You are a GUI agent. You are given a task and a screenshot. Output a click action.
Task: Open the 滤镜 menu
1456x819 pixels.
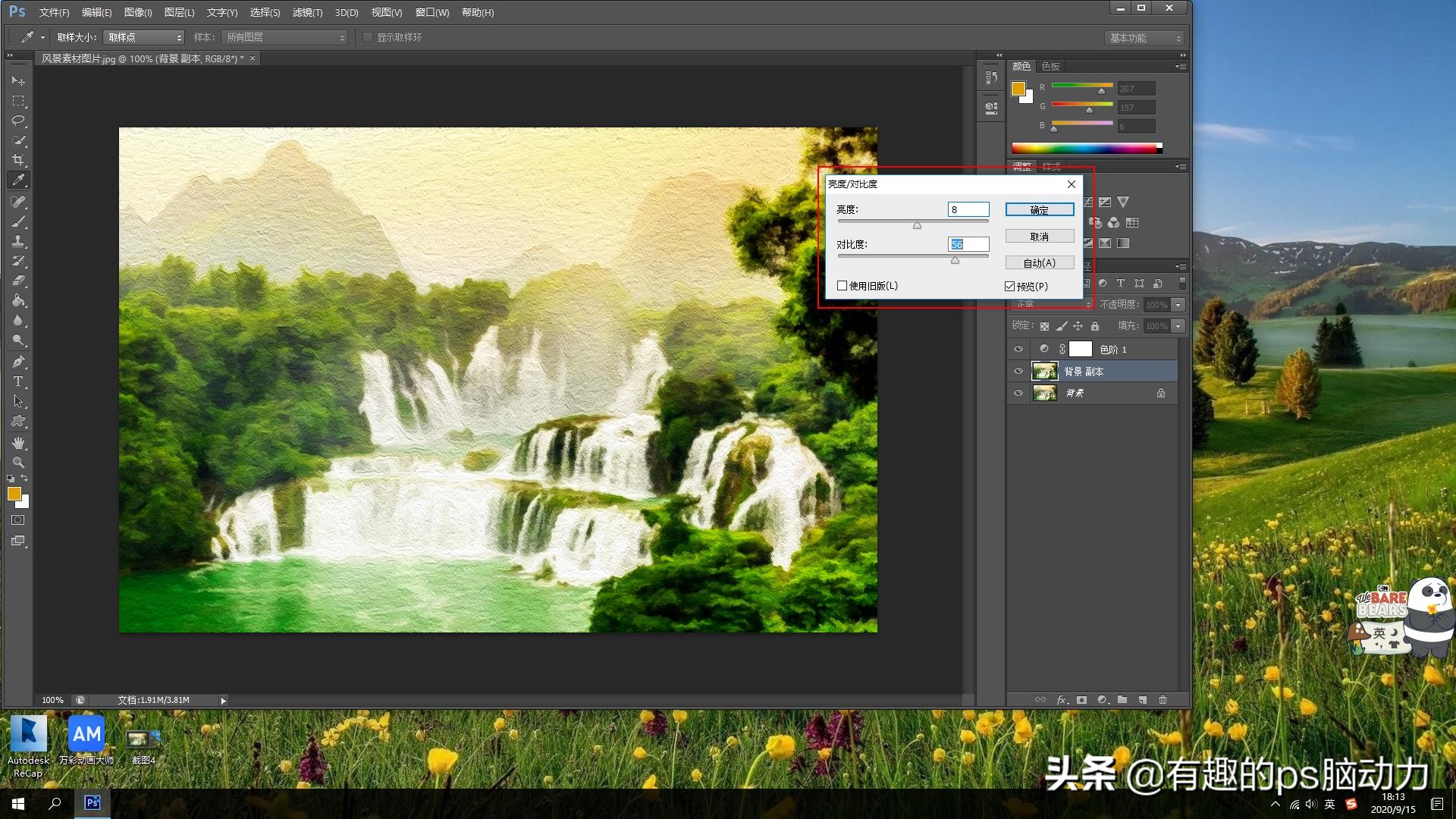pyautogui.click(x=307, y=12)
